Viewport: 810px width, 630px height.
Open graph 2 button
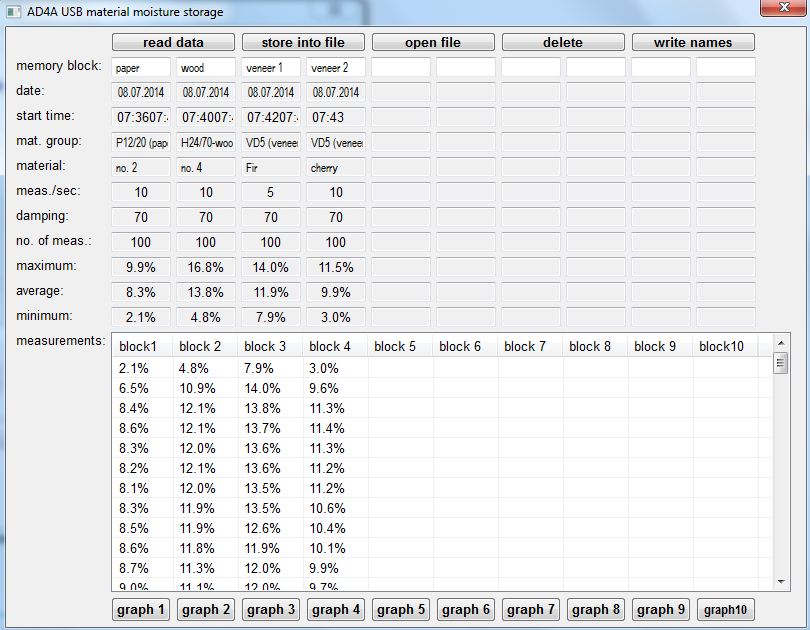coord(206,609)
